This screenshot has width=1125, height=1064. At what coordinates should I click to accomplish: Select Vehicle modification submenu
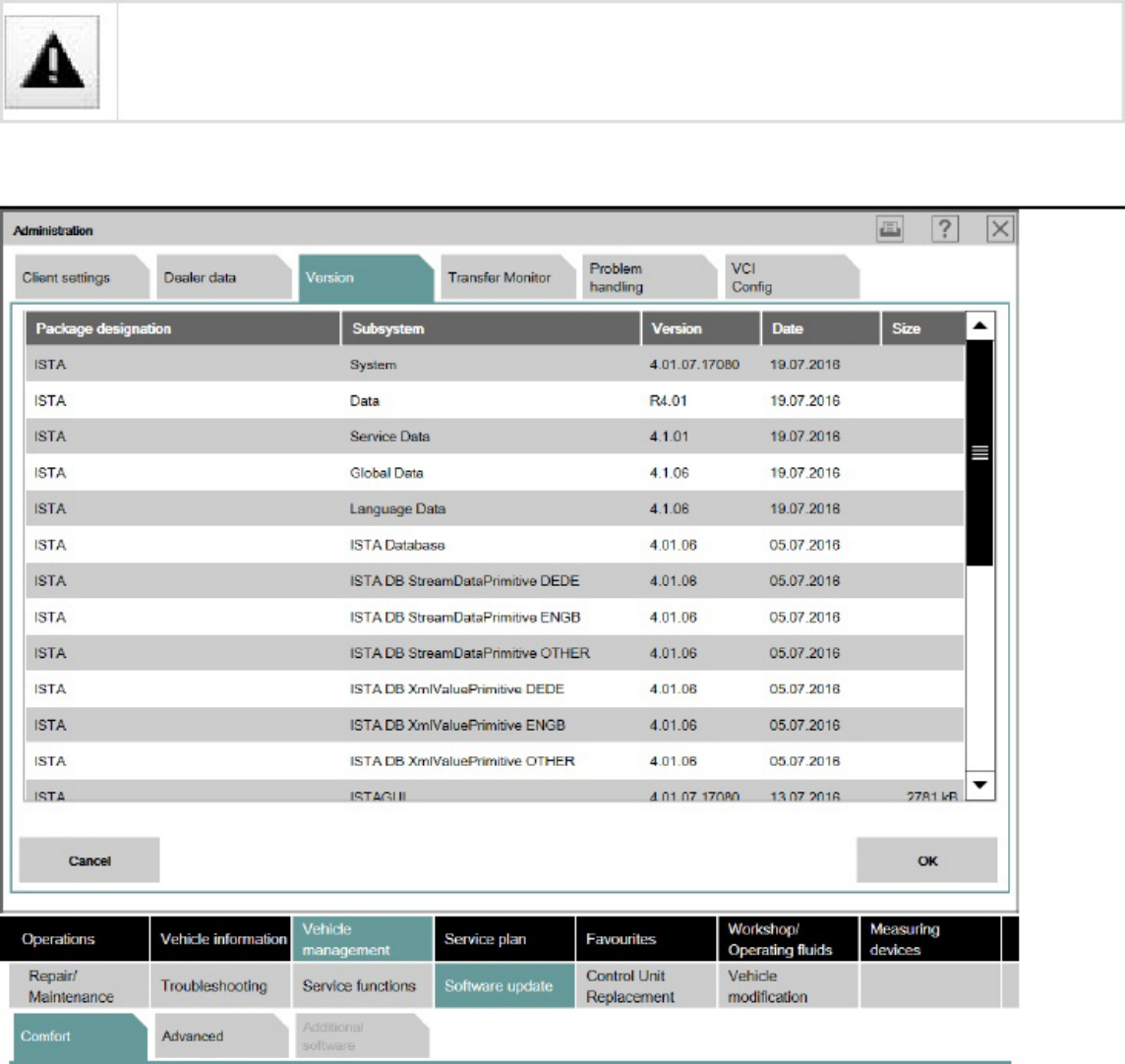[789, 985]
